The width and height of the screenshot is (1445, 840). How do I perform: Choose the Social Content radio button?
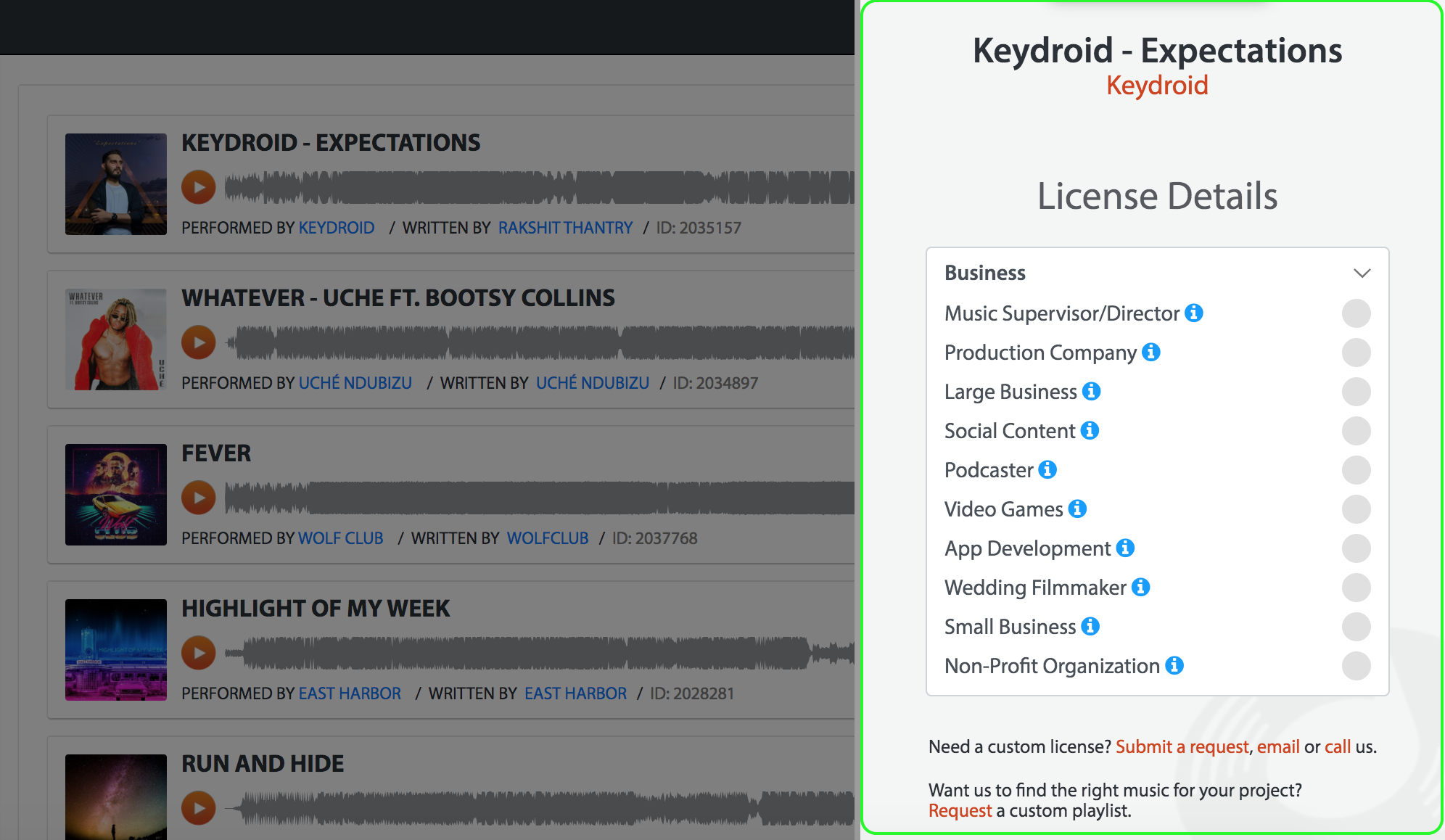pos(1357,431)
